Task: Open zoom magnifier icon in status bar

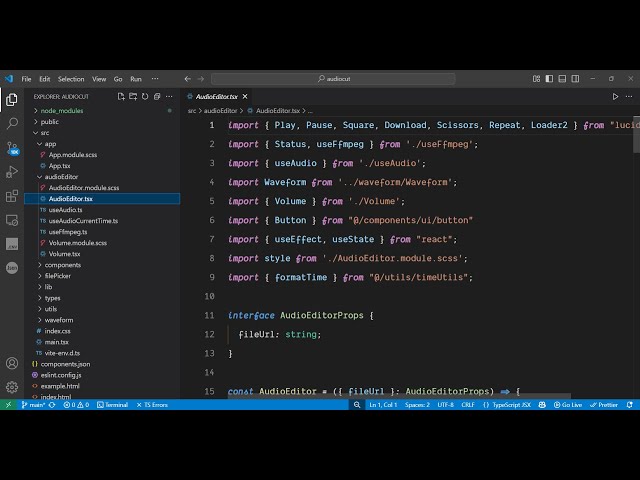Action: tap(357, 405)
